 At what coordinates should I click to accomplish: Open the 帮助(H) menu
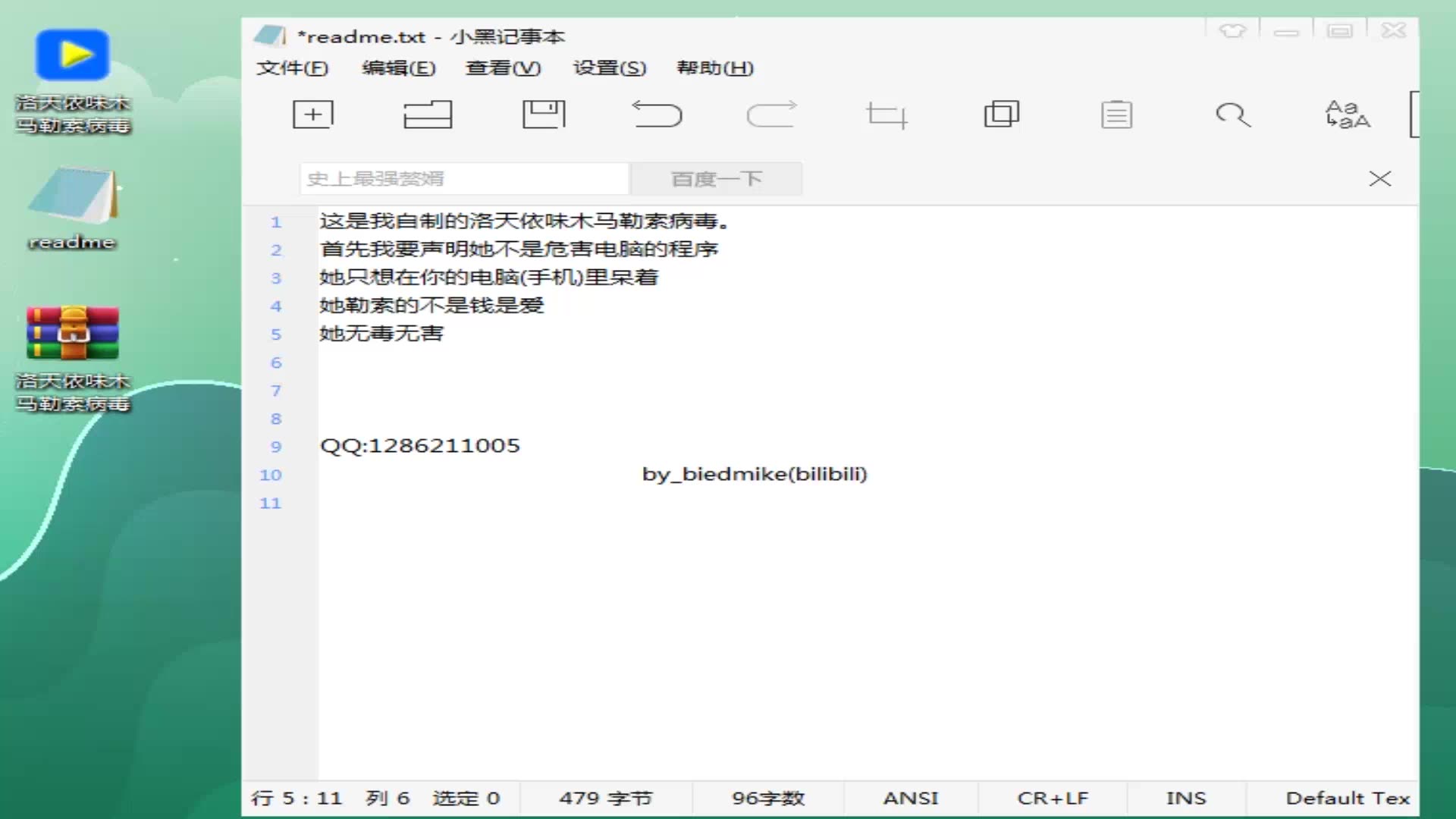click(715, 68)
